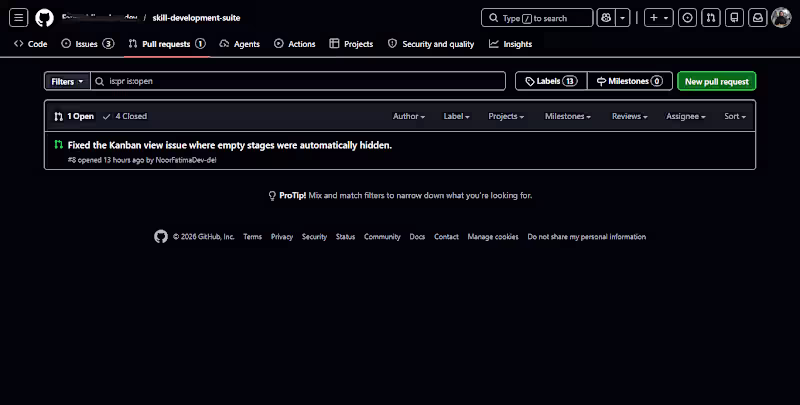Expand the Assignee filter dropdown
The height and width of the screenshot is (405, 800).
686,116
